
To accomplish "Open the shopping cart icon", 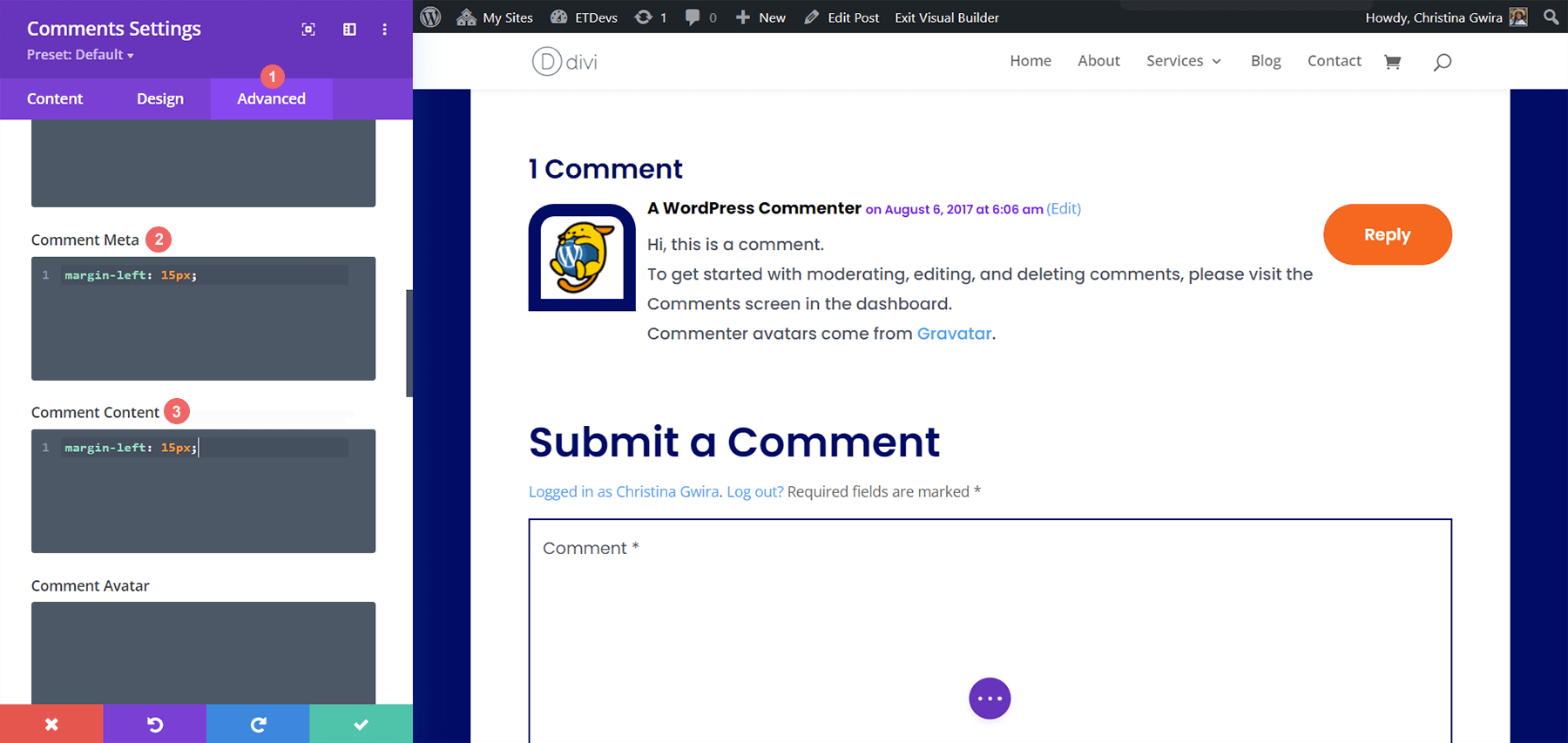I will coord(1392,62).
